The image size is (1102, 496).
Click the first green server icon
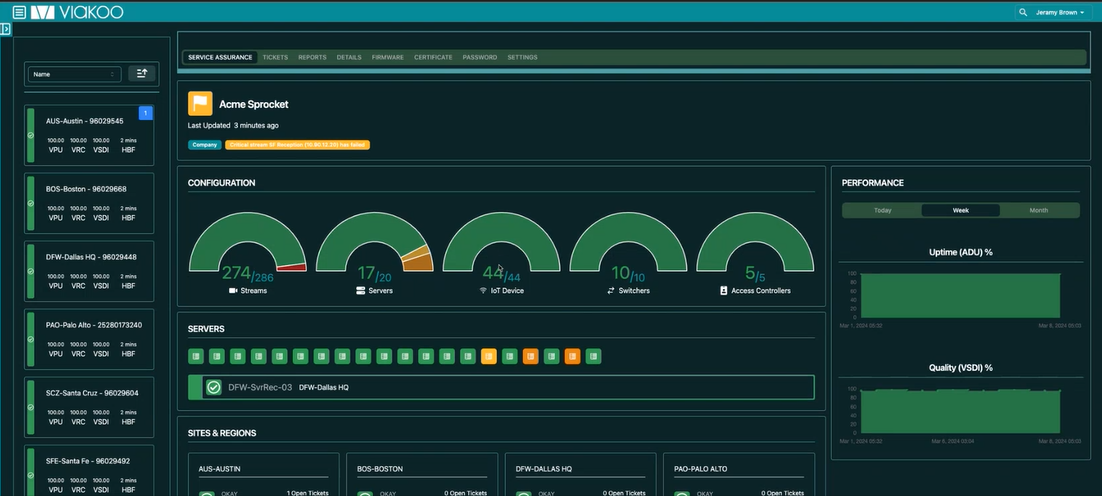(197, 356)
